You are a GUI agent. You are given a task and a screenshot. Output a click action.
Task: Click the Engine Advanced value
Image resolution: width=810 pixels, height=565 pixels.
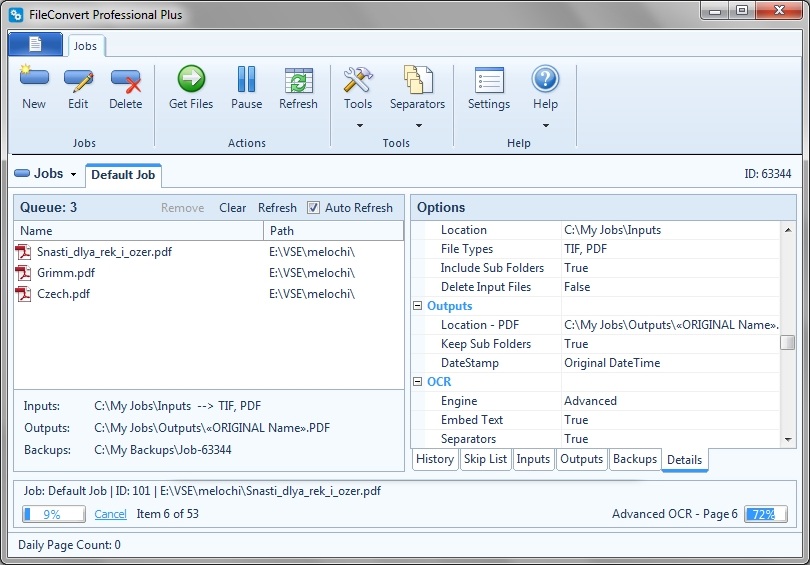click(590, 401)
